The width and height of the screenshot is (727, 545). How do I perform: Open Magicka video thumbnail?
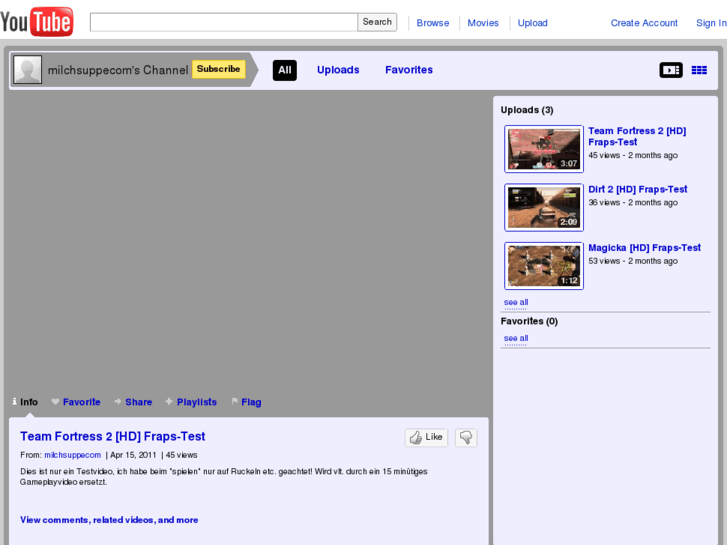544,266
